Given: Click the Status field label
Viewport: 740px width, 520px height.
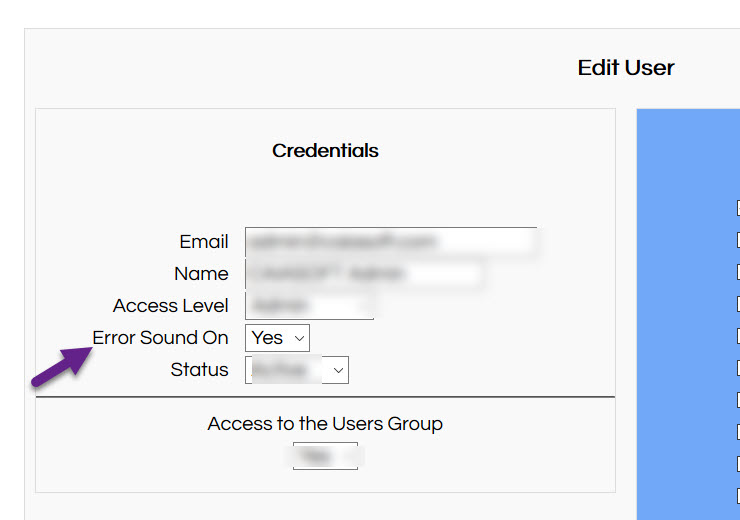Looking at the screenshot, I should (x=199, y=370).
